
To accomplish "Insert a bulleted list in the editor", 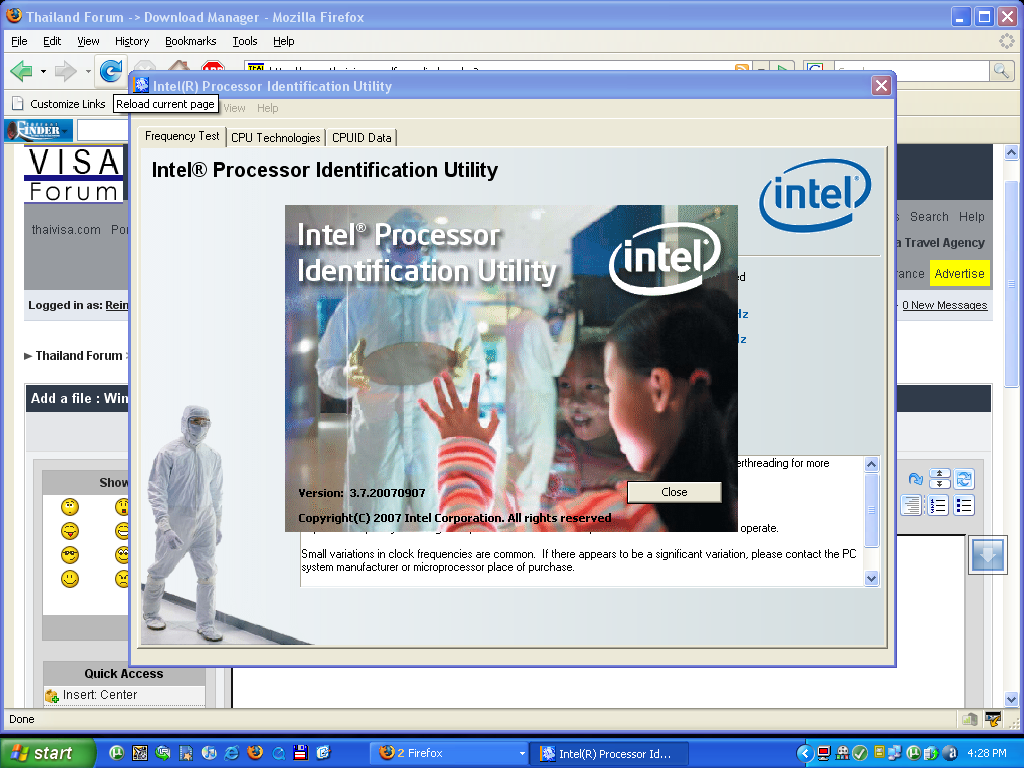I will (x=964, y=505).
